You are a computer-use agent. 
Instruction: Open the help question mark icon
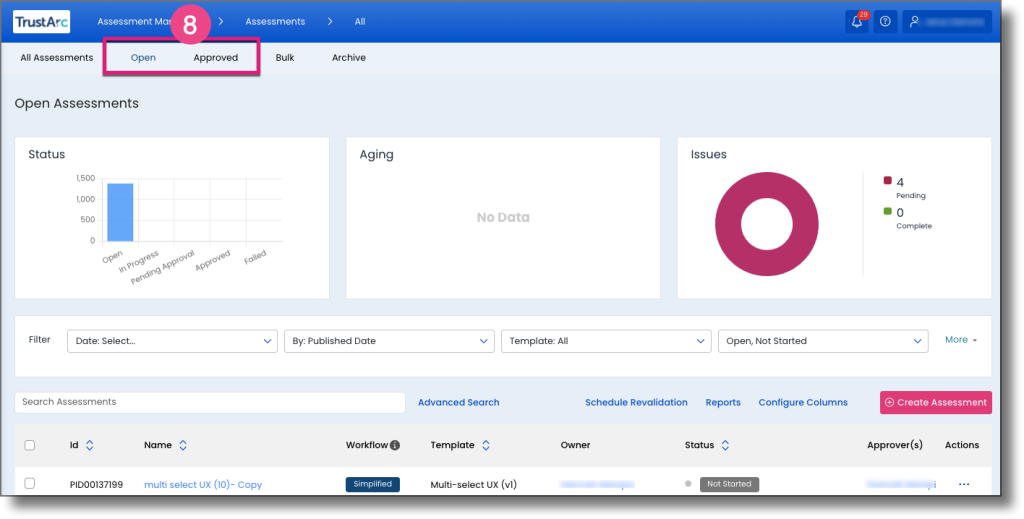pos(885,22)
